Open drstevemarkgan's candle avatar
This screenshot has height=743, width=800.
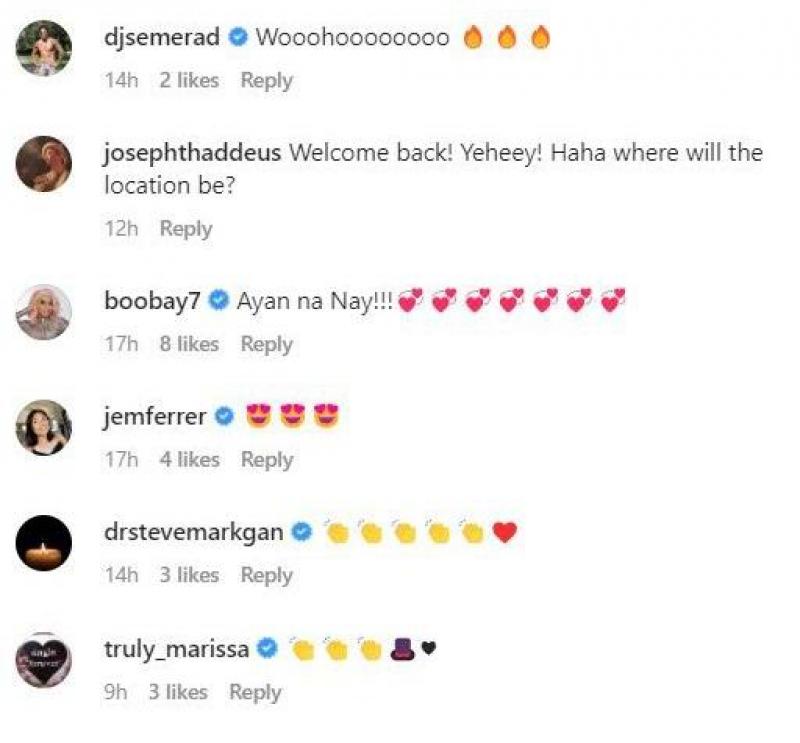tap(44, 543)
